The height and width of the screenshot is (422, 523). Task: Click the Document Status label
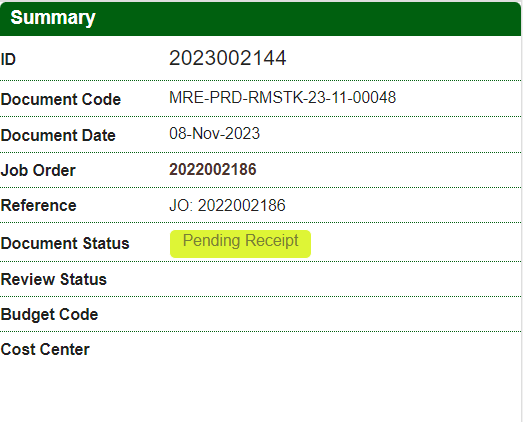[65, 243]
